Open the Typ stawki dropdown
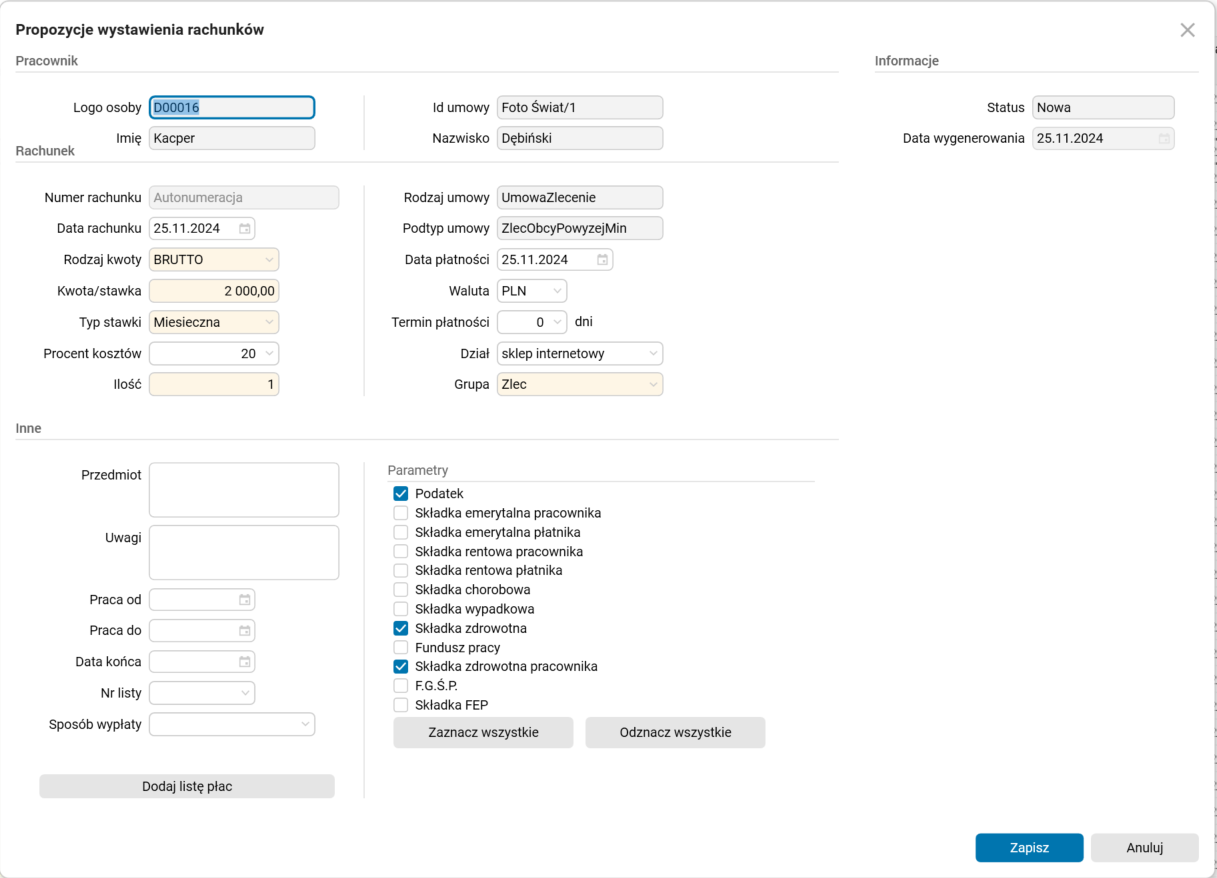 [269, 323]
